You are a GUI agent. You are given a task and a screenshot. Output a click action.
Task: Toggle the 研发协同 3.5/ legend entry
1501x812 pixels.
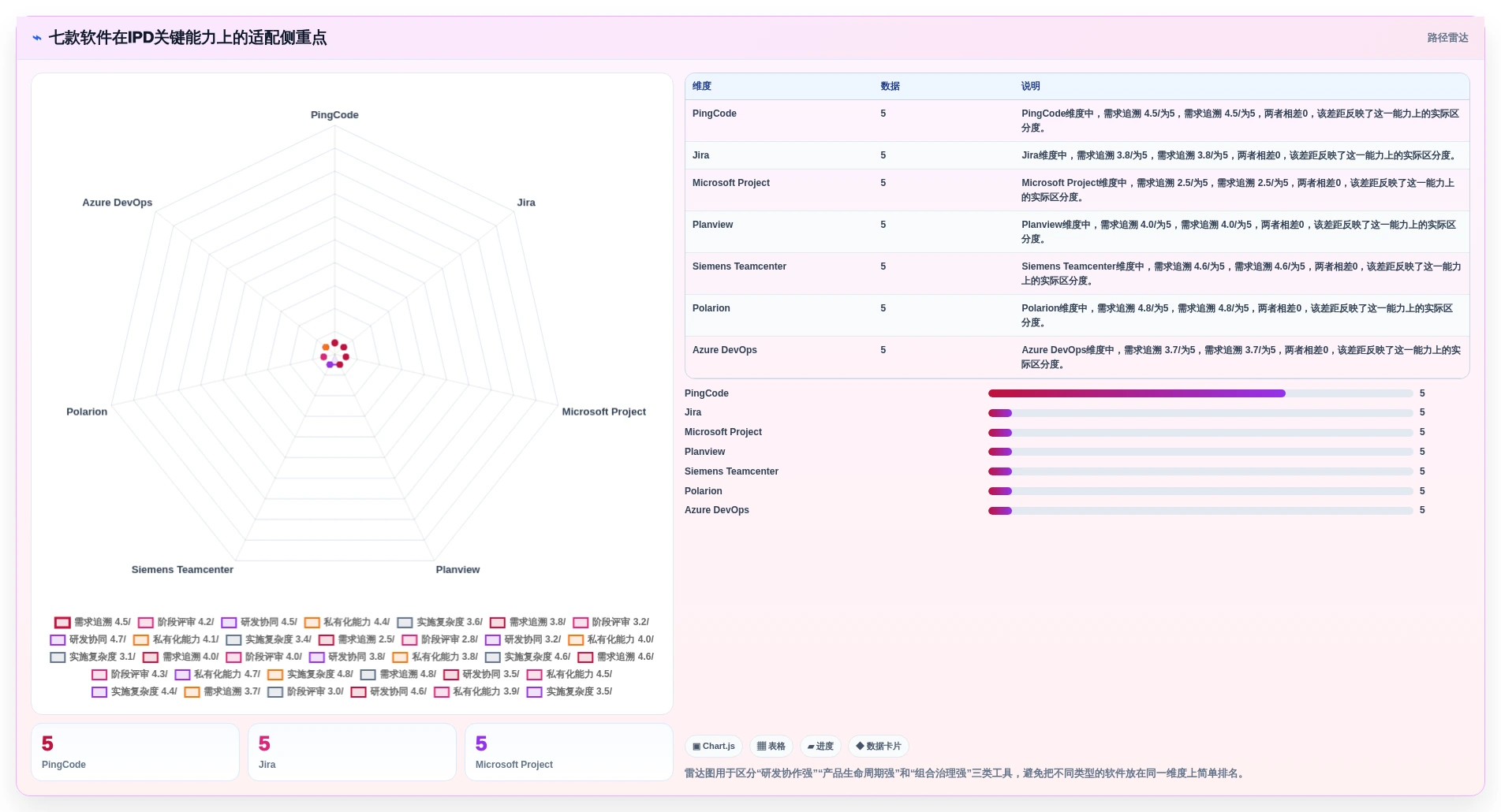tap(482, 674)
